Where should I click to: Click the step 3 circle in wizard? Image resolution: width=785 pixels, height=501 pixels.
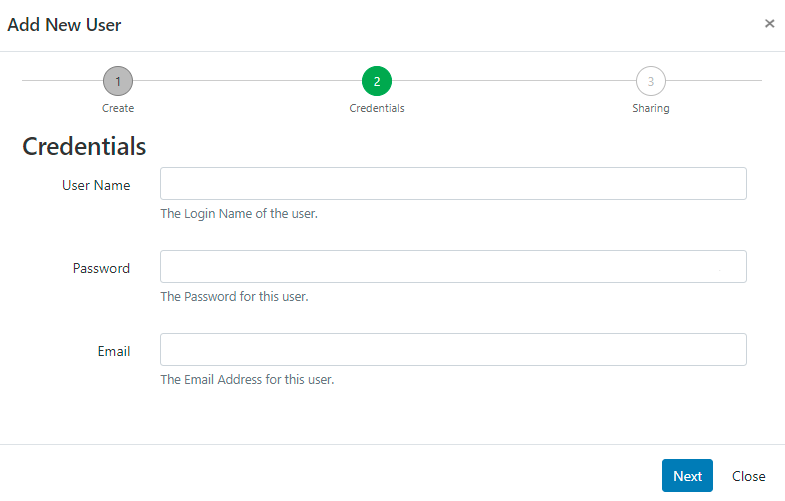[x=651, y=81]
